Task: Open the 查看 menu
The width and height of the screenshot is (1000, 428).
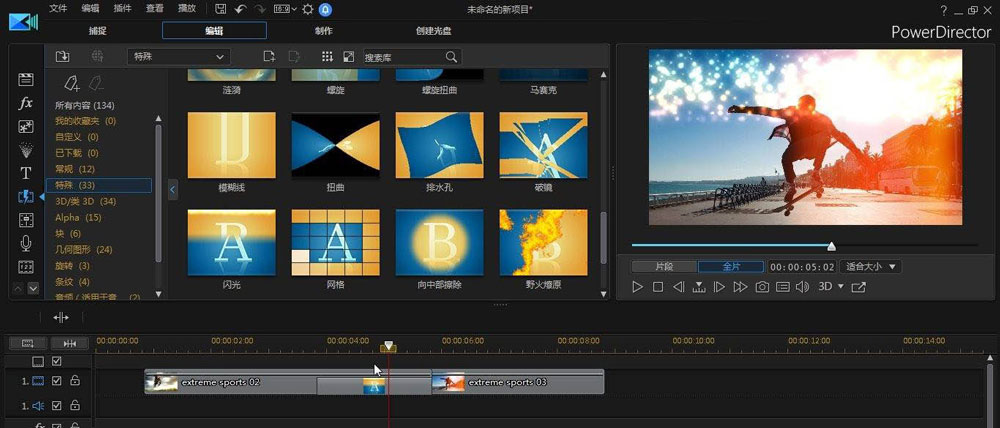Action: tap(154, 9)
